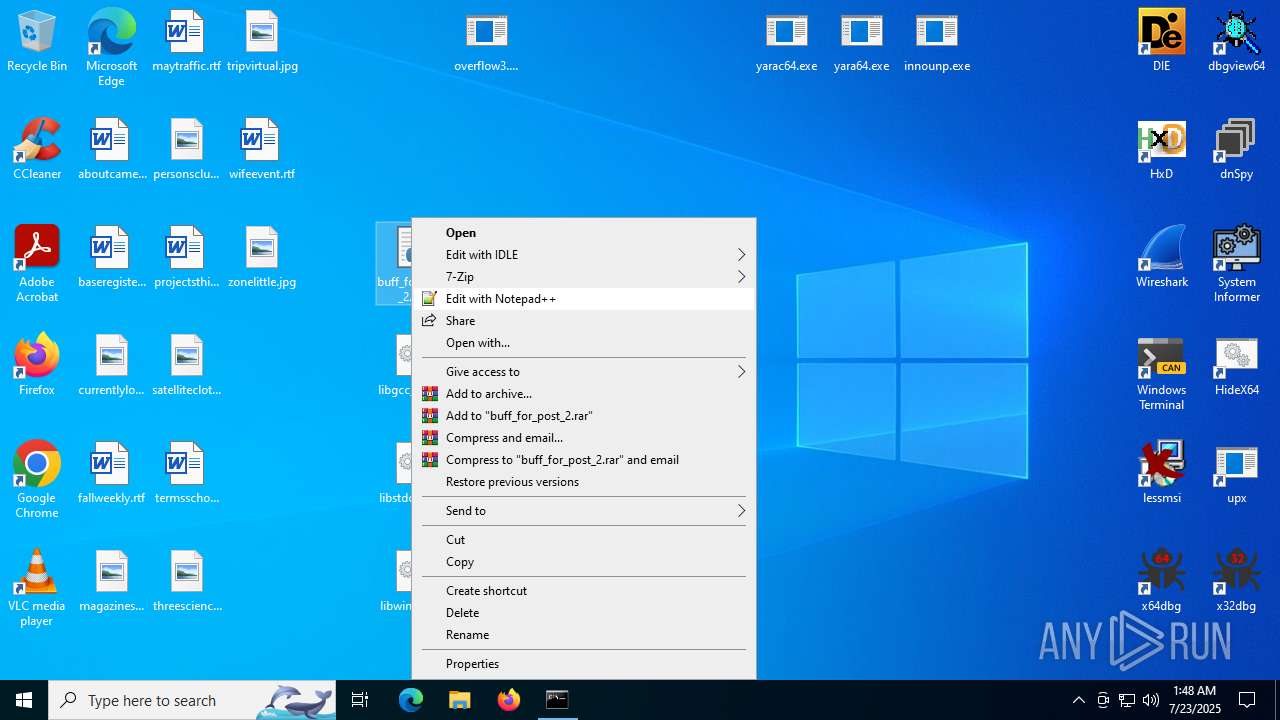The image size is (1280, 720).
Task: Choose Restore previous versions
Action: coord(584,482)
